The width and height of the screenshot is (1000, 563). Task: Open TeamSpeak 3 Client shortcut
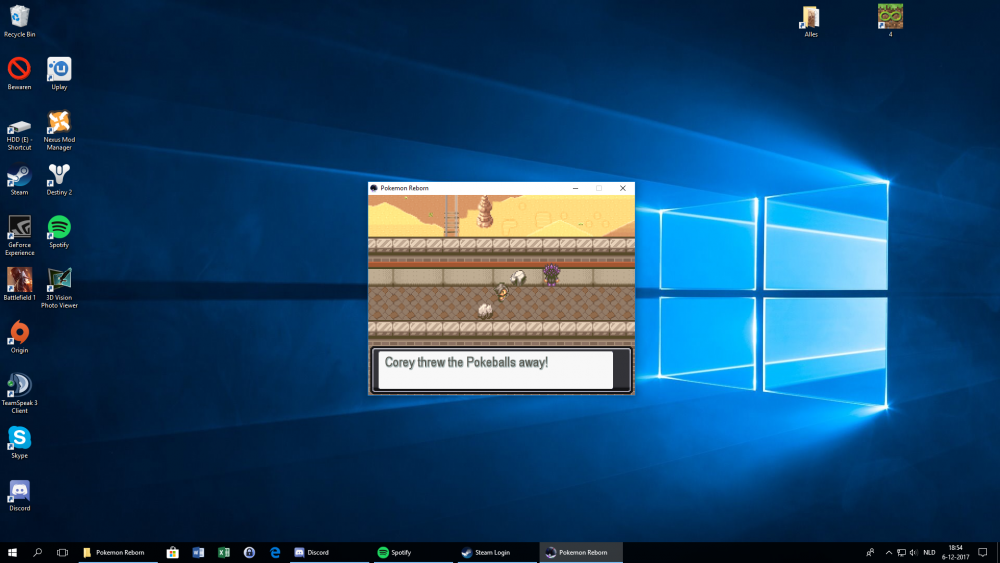[19, 385]
